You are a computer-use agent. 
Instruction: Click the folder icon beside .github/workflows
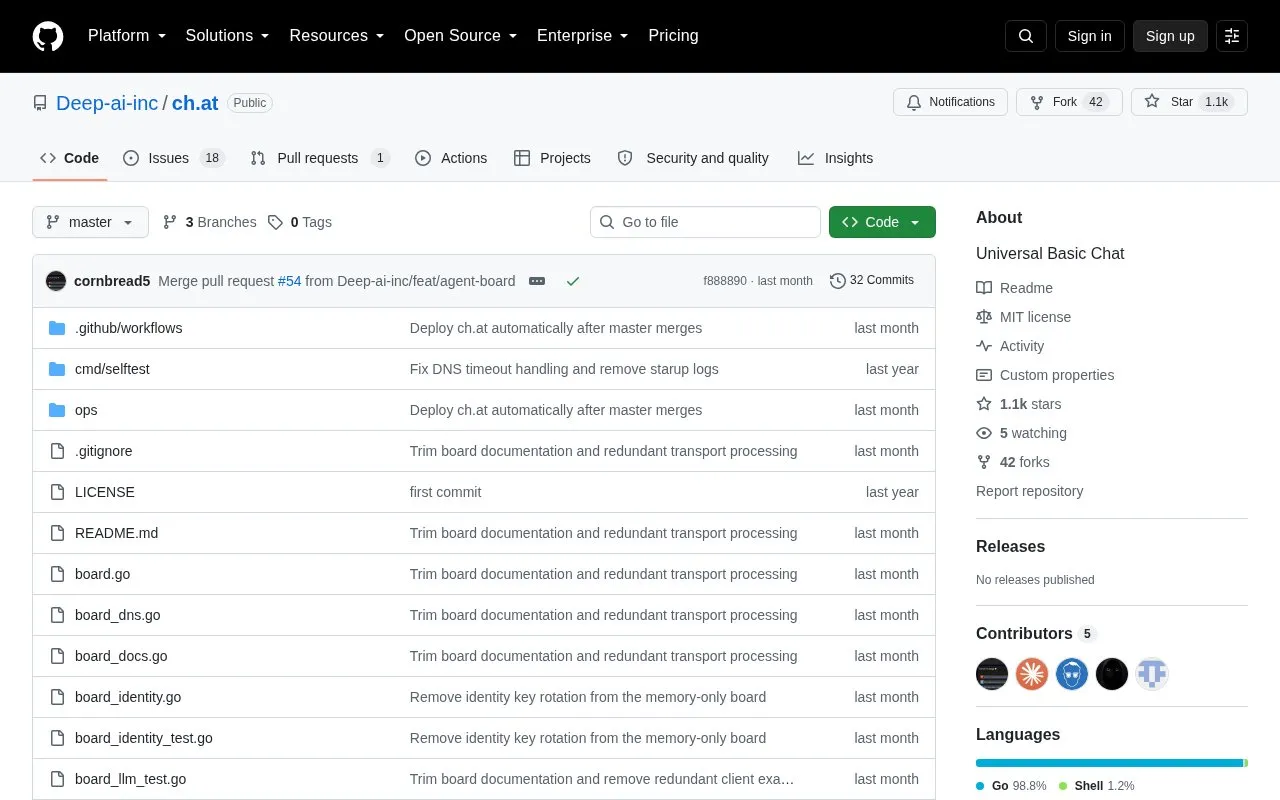coord(57,328)
